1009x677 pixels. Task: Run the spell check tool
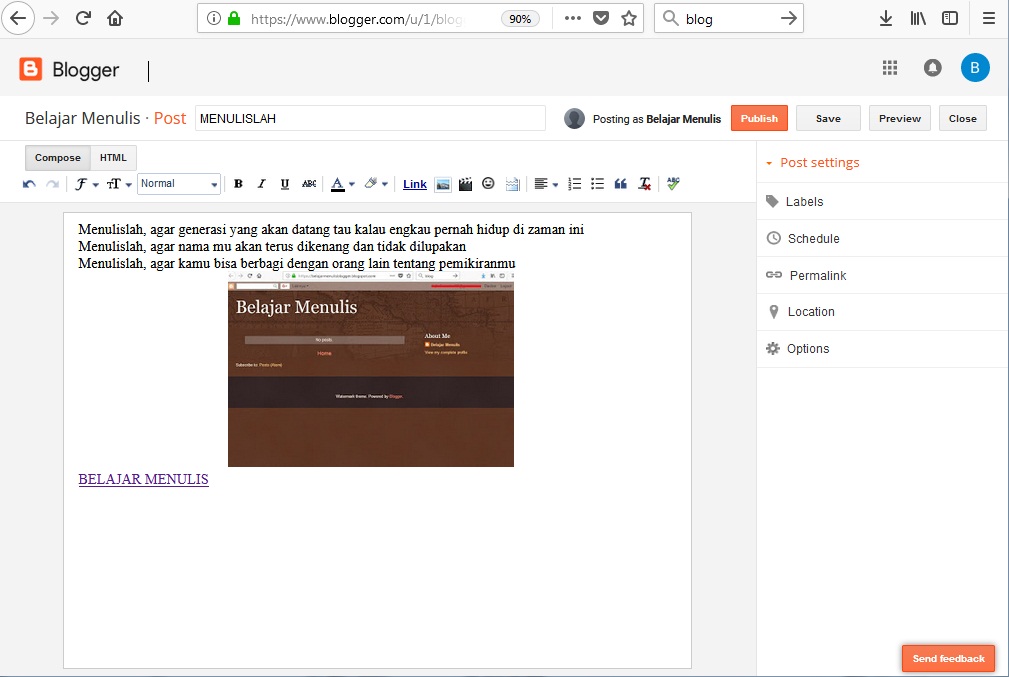tap(672, 184)
